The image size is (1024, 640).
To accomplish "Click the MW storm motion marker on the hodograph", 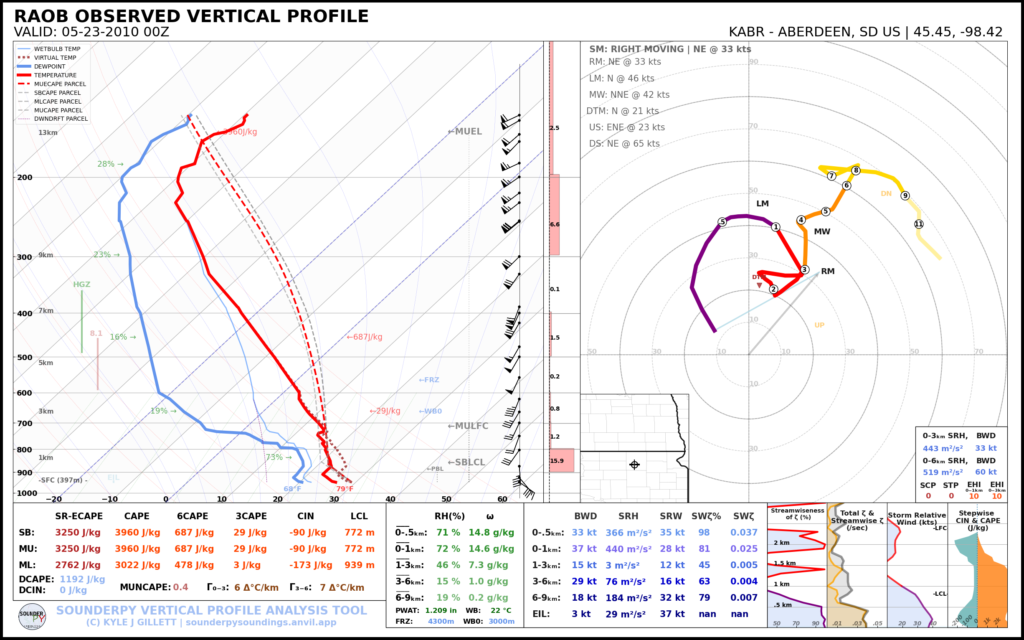I will (822, 232).
